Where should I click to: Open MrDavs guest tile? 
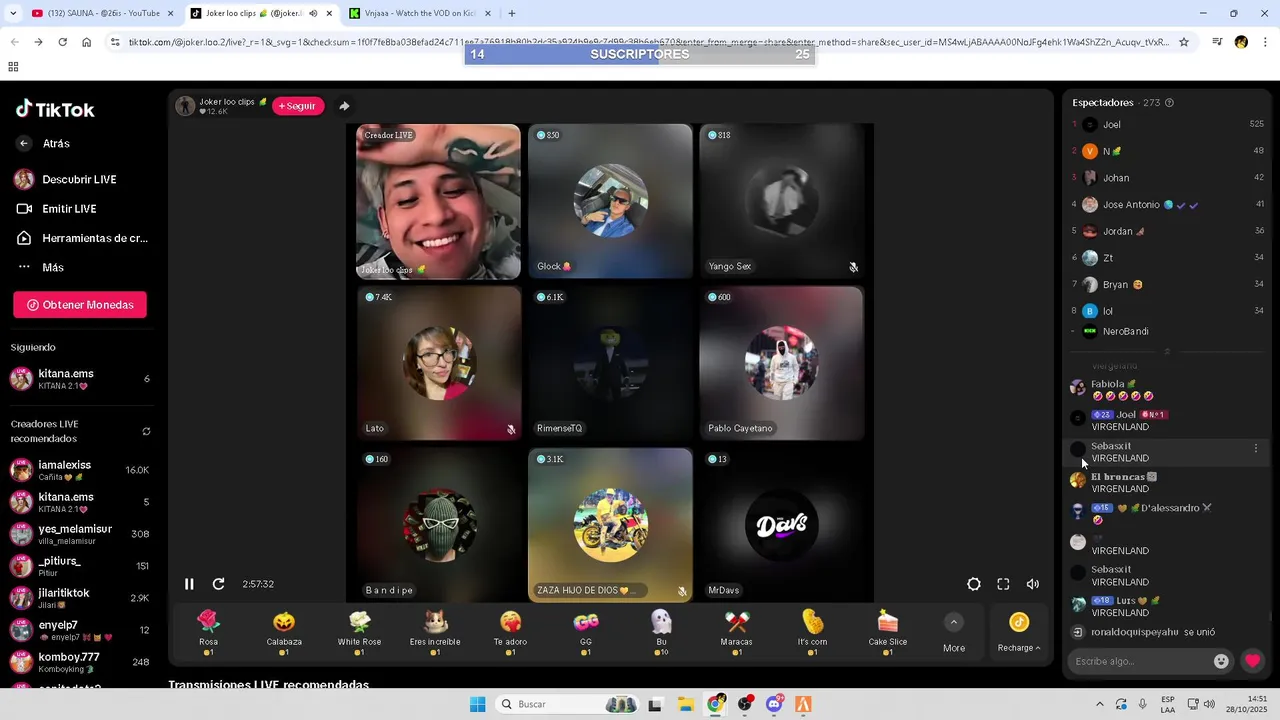pos(781,525)
